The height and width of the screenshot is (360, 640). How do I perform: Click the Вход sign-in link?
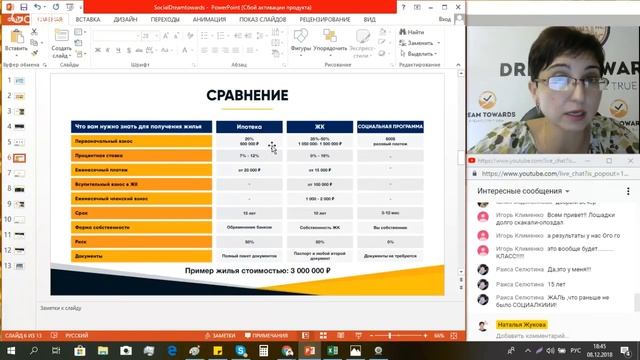(444, 19)
